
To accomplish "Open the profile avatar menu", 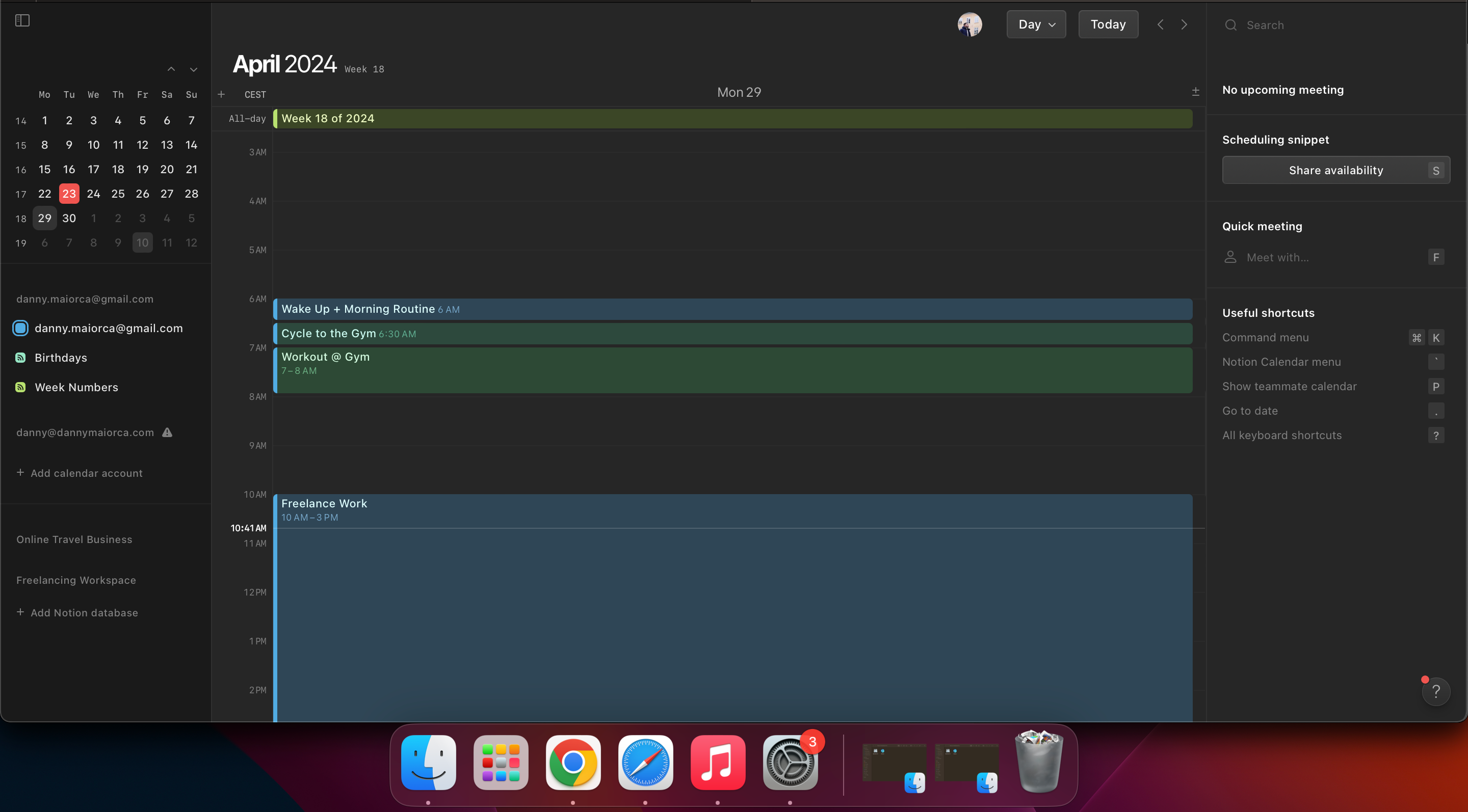I will pyautogui.click(x=970, y=24).
